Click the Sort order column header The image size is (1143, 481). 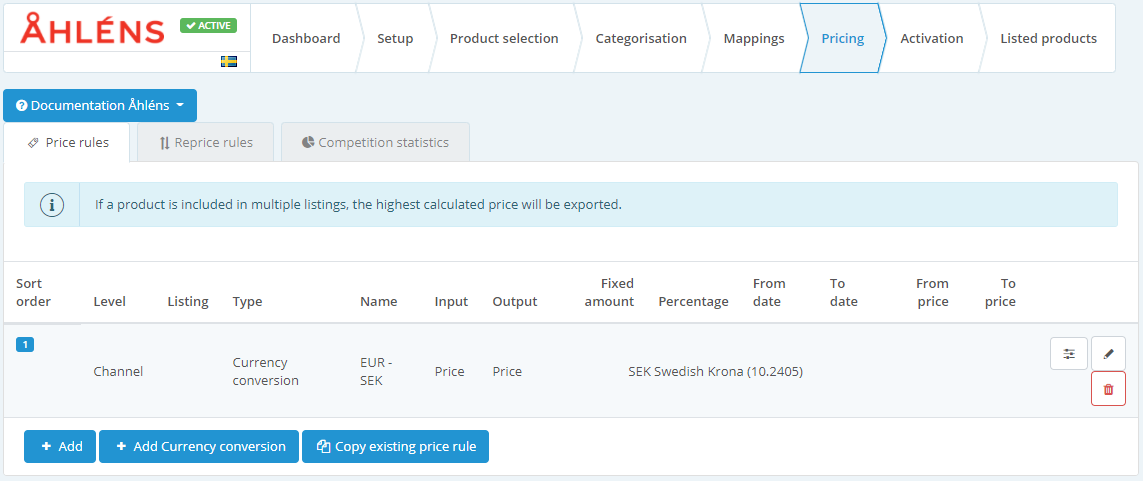point(34,292)
